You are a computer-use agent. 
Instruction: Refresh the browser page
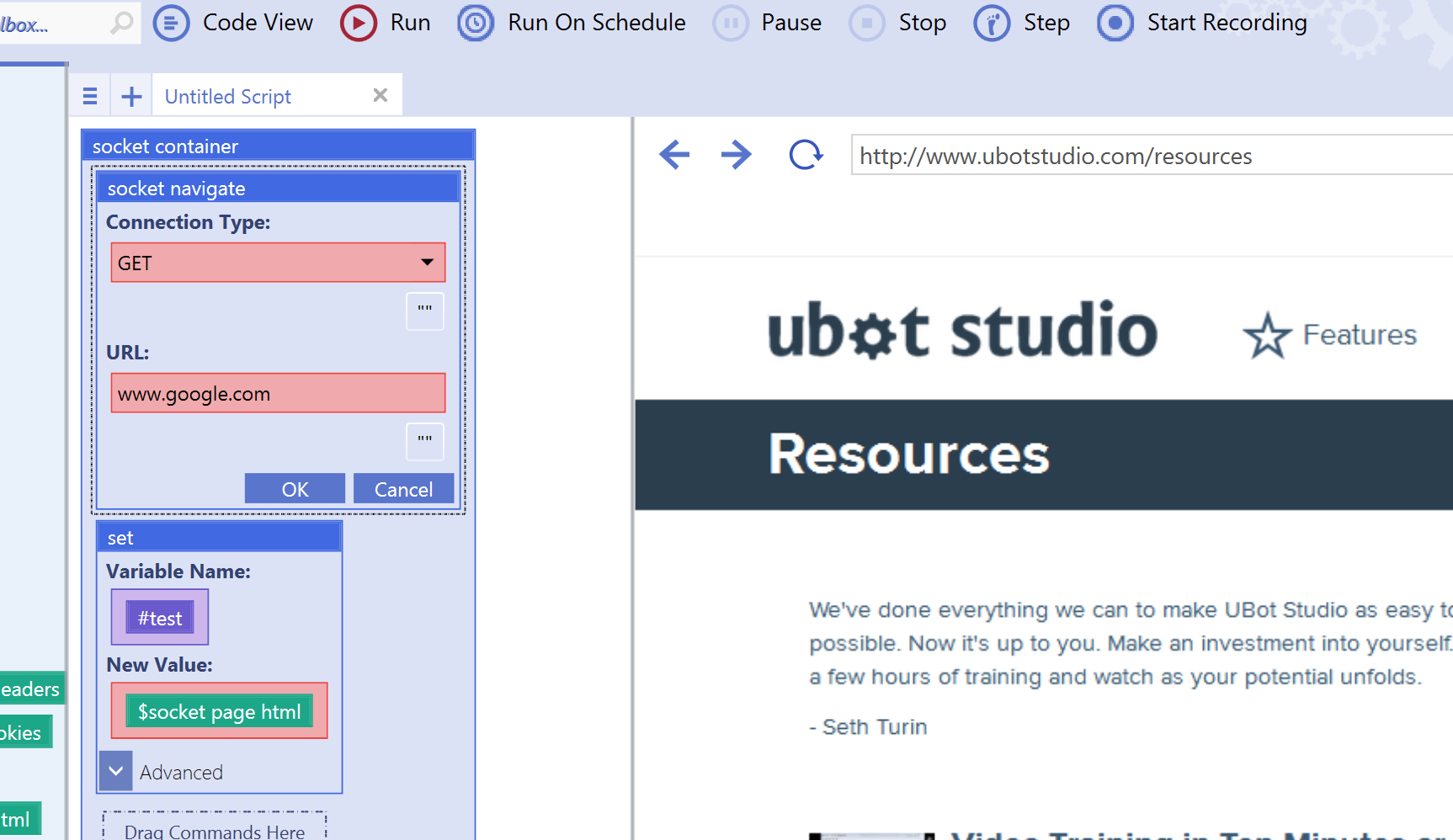point(806,154)
